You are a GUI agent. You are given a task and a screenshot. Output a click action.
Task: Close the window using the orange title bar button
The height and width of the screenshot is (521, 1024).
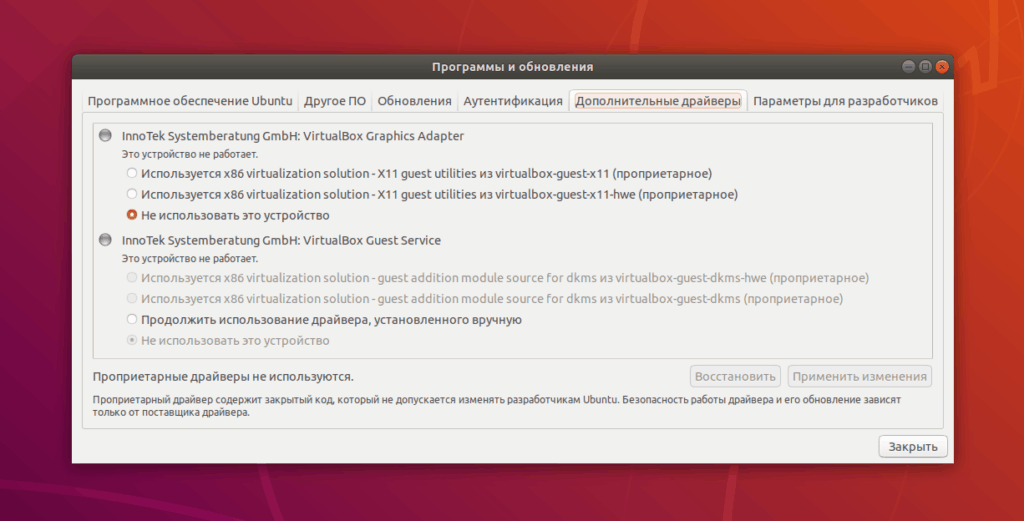941,67
